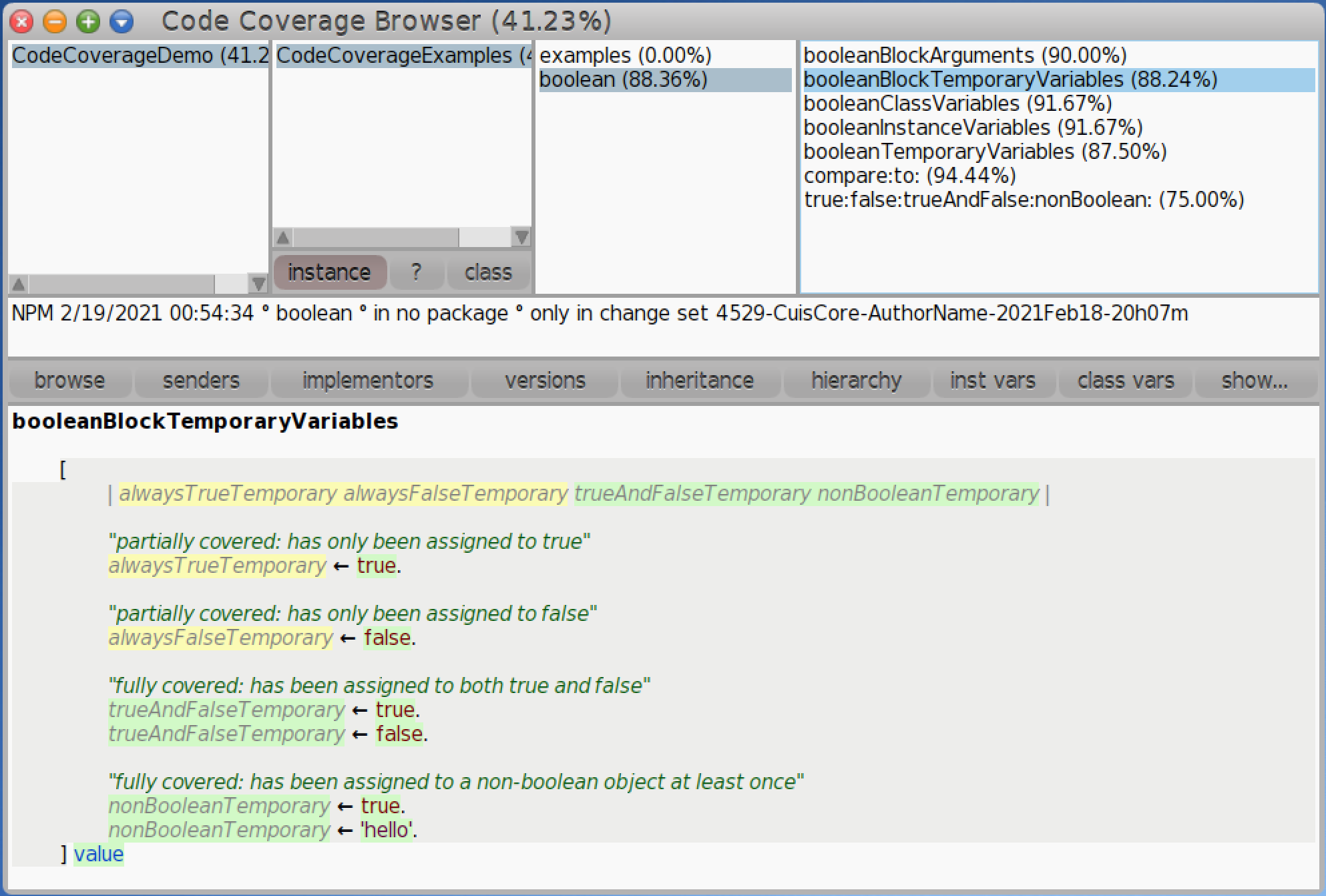
Task: Click the red close window button
Action: (x=21, y=21)
